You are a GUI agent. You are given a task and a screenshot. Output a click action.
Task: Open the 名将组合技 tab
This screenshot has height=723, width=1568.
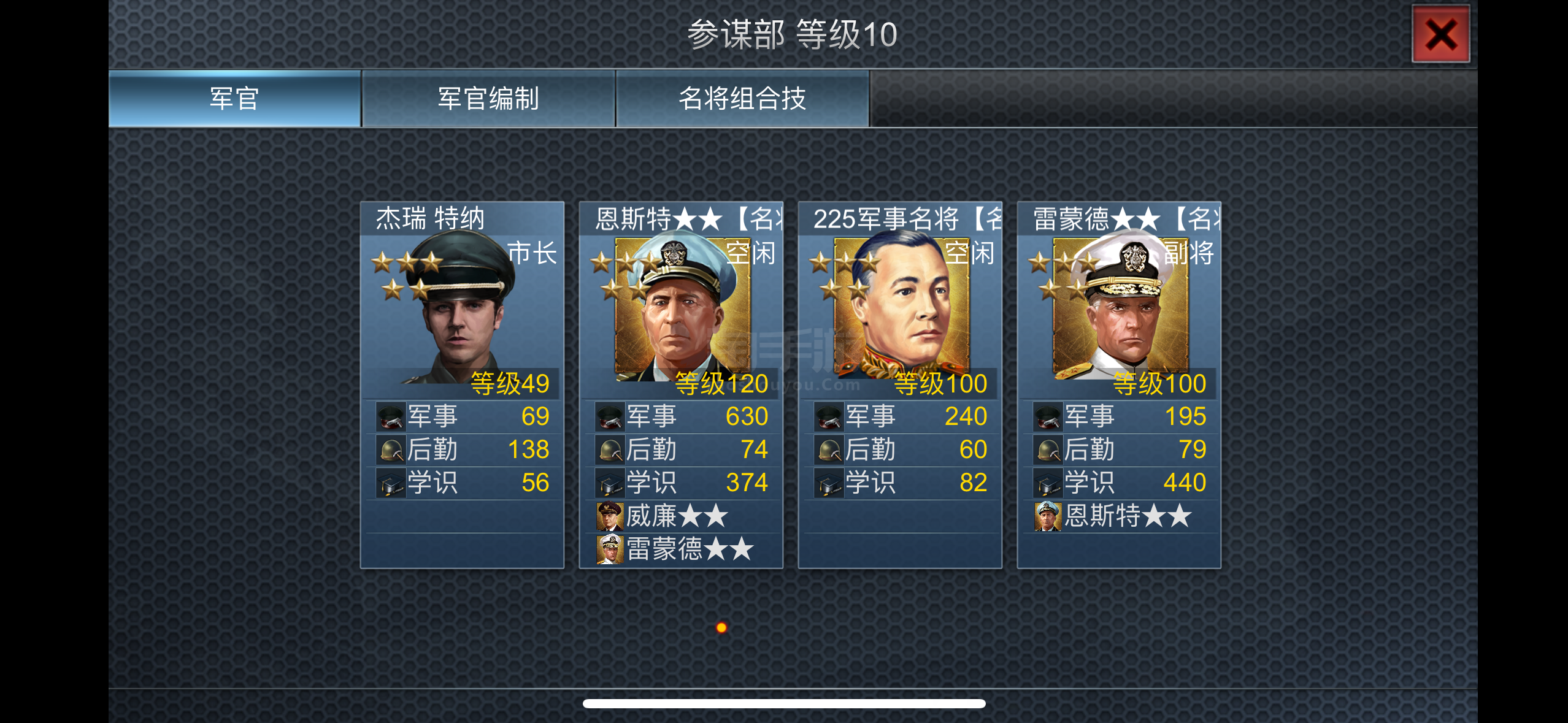pos(742,99)
